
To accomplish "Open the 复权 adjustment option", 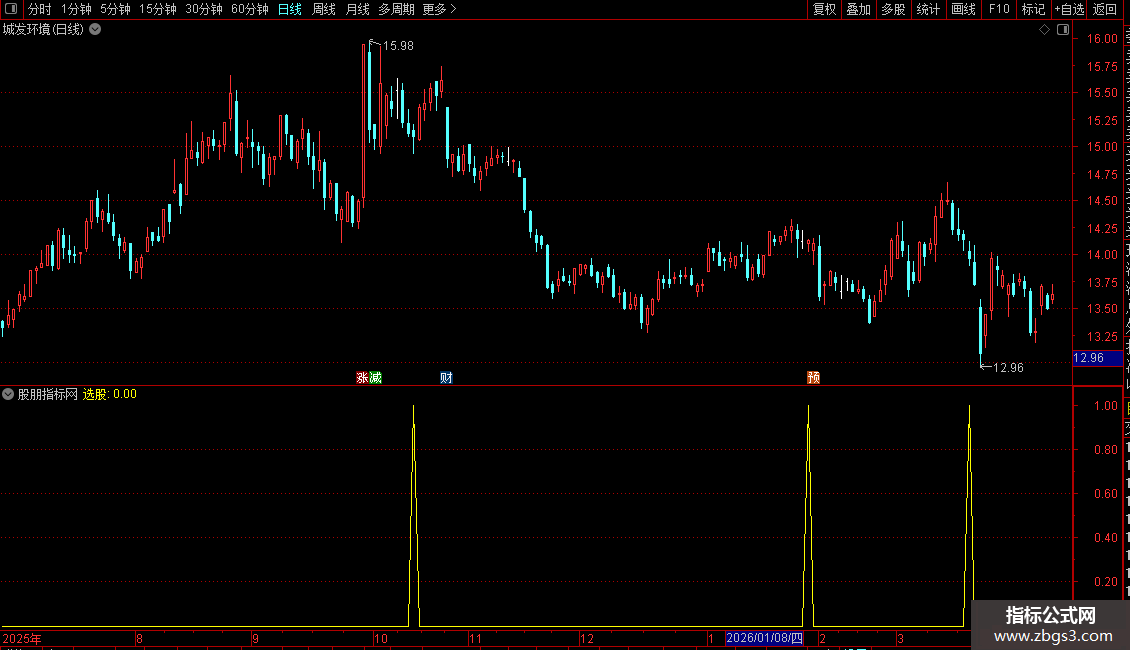I will [x=824, y=9].
